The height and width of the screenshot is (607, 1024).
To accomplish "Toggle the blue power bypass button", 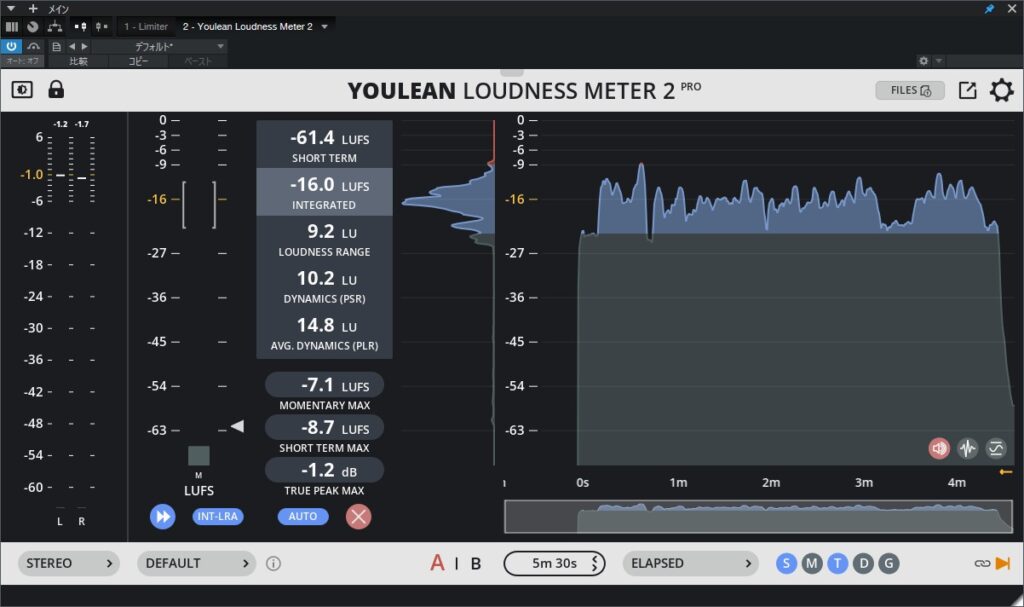I will (x=11, y=46).
